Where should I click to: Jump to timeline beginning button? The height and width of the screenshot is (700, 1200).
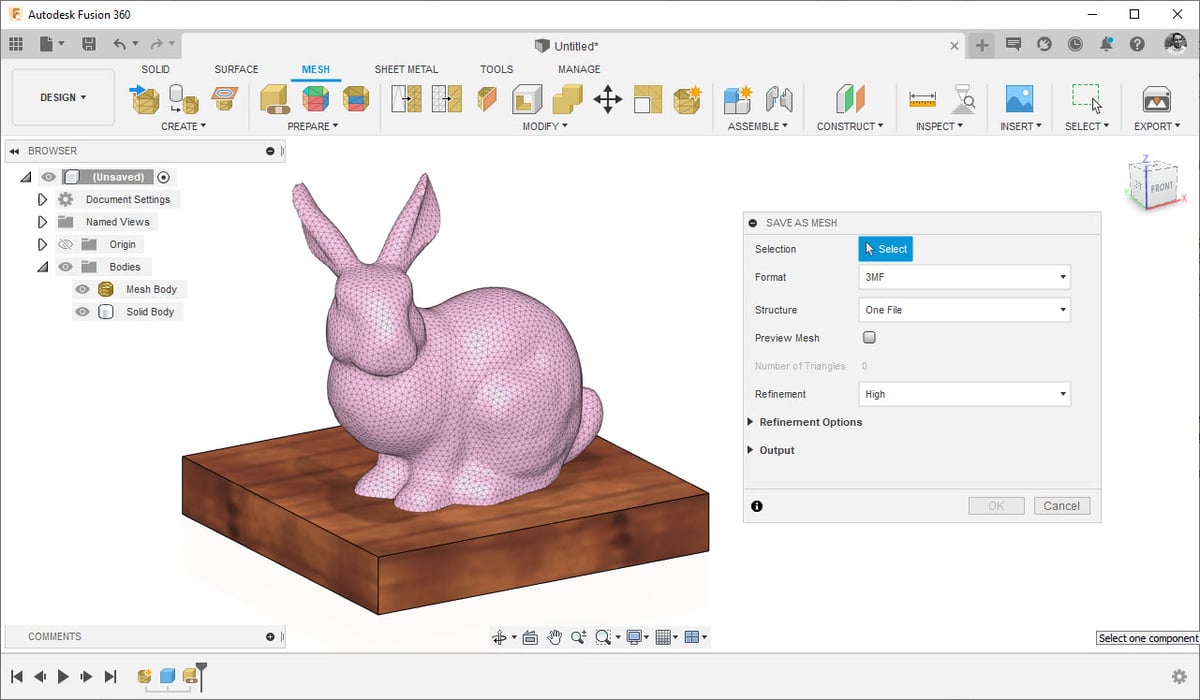coord(16,677)
